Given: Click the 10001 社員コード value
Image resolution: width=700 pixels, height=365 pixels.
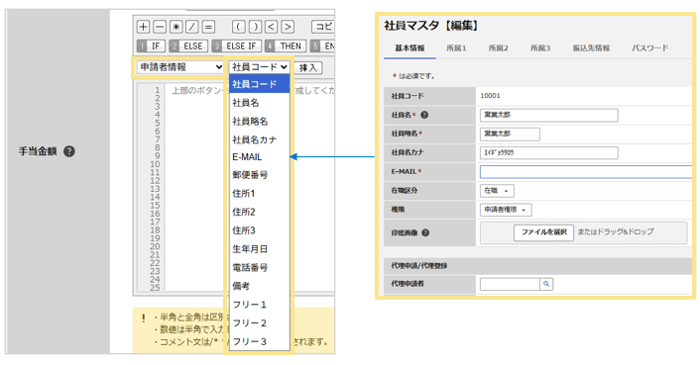Looking at the screenshot, I should [x=490, y=95].
